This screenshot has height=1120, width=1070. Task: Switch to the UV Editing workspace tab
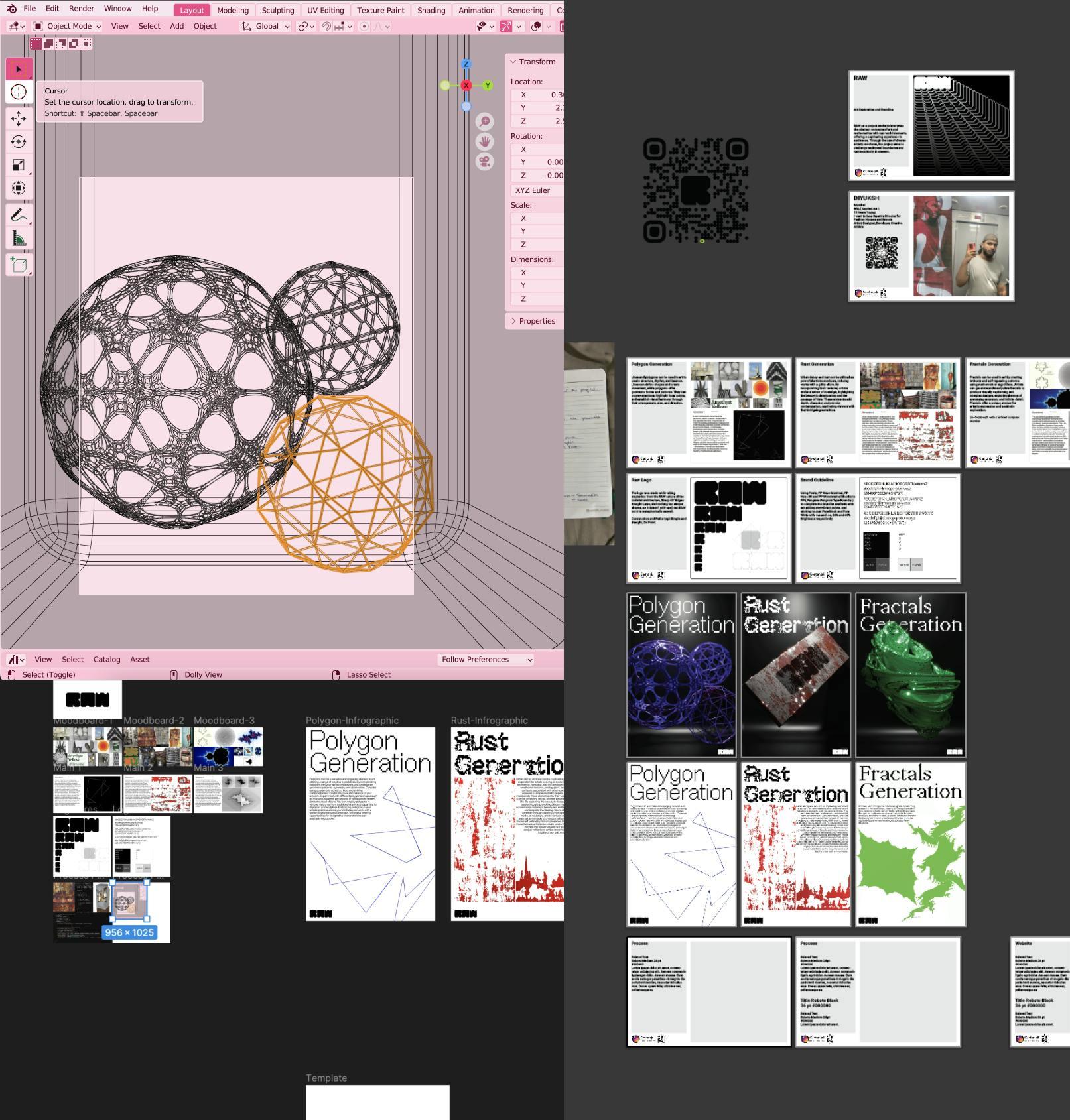tap(326, 10)
